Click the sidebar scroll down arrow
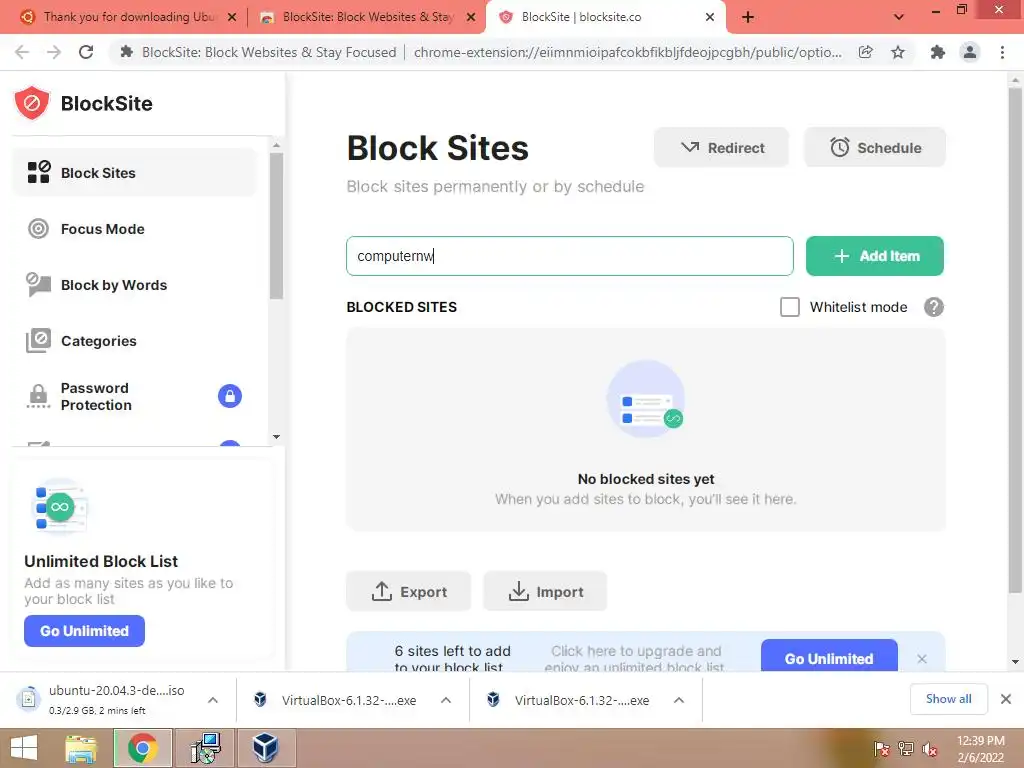The width and height of the screenshot is (1024, 768). click(x=276, y=437)
